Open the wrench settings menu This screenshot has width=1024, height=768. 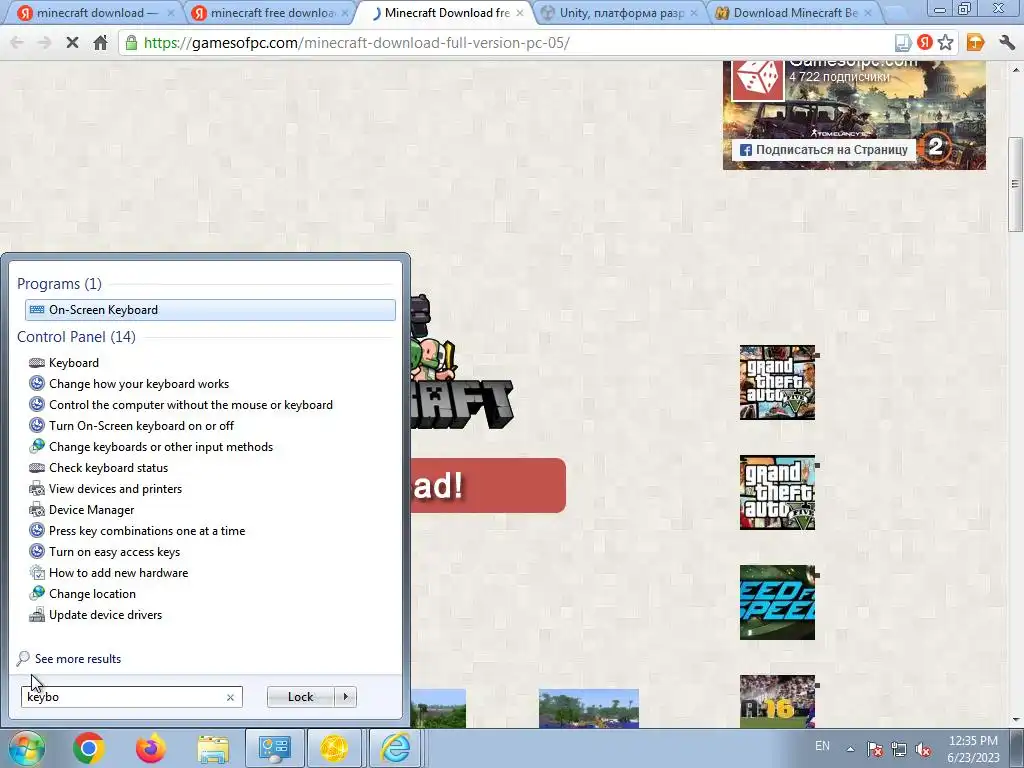point(1006,43)
